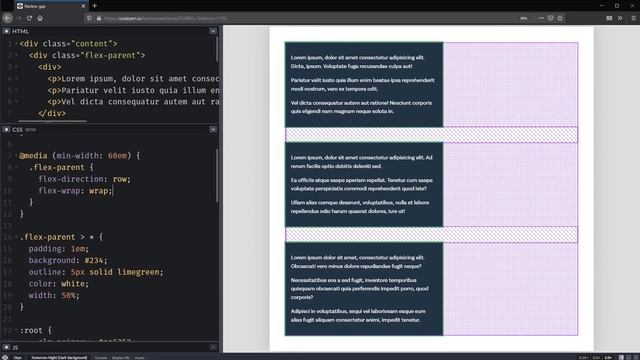The image size is (640, 360).
Task: Open the JS panel dropdown arrow
Action: click(213, 347)
